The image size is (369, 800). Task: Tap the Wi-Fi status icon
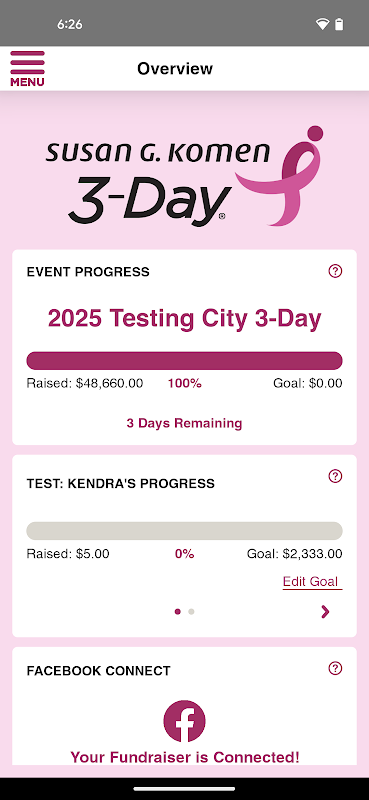pos(322,24)
